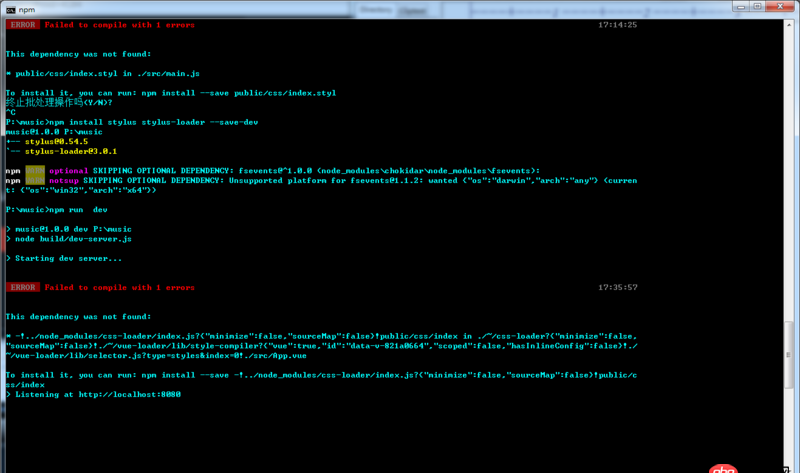
Task: Click the 'npm' title text in the title bar
Action: coord(27,10)
